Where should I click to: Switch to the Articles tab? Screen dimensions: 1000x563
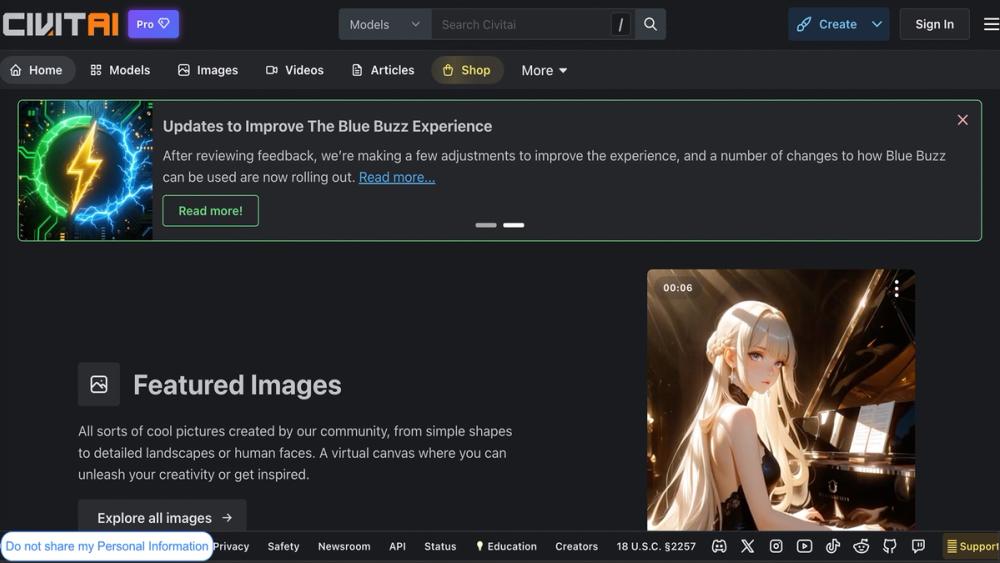click(383, 70)
